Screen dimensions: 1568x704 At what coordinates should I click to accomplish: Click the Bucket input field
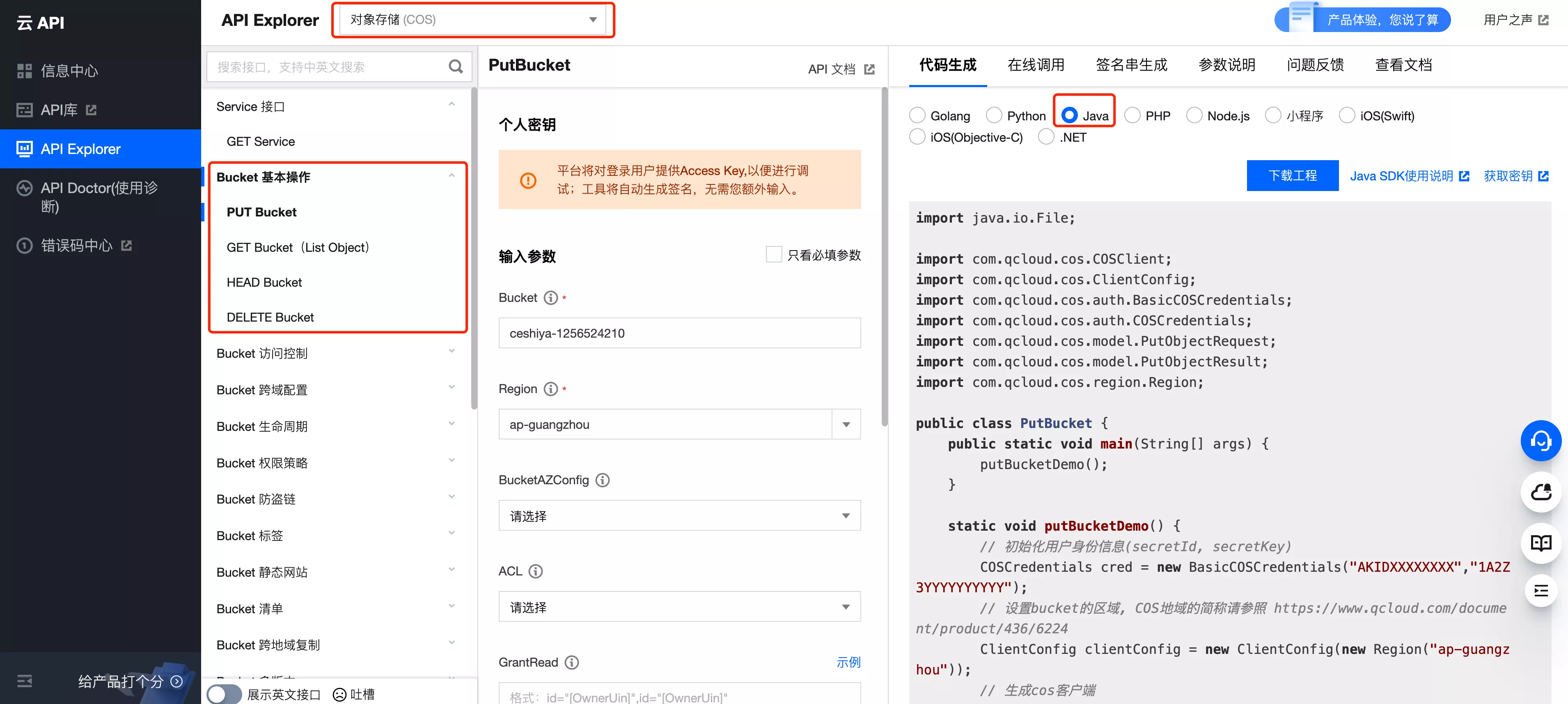tap(680, 332)
